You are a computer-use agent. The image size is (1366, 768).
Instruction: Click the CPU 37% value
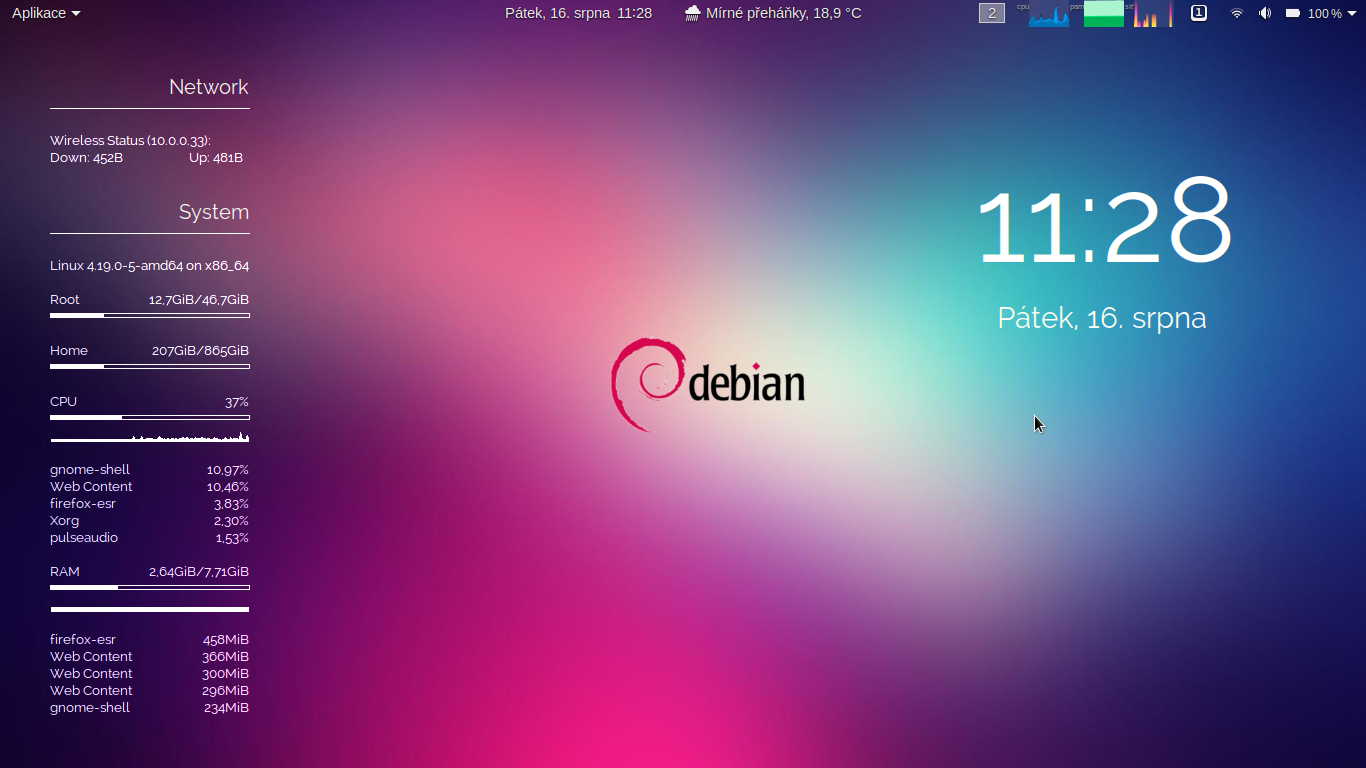pos(237,402)
